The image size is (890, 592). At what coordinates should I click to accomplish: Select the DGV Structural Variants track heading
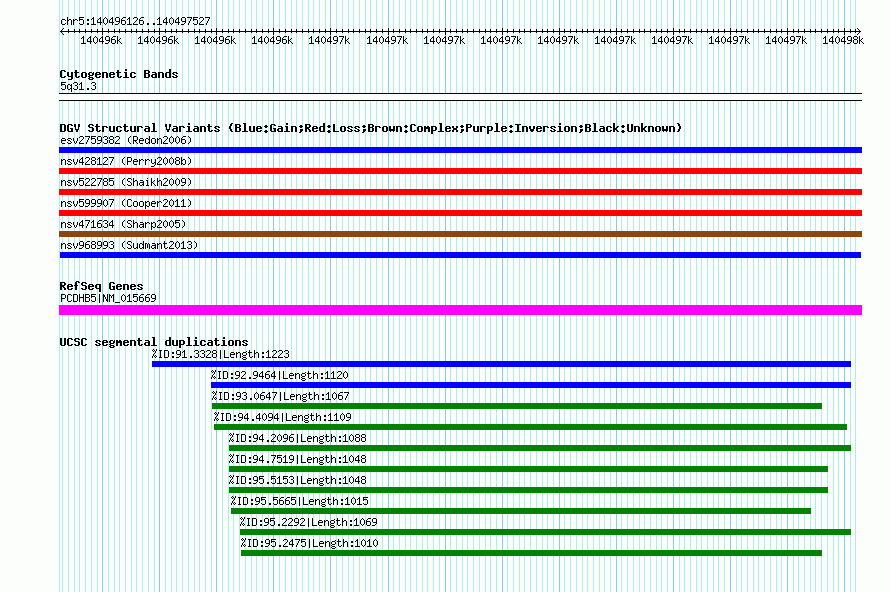(370, 128)
